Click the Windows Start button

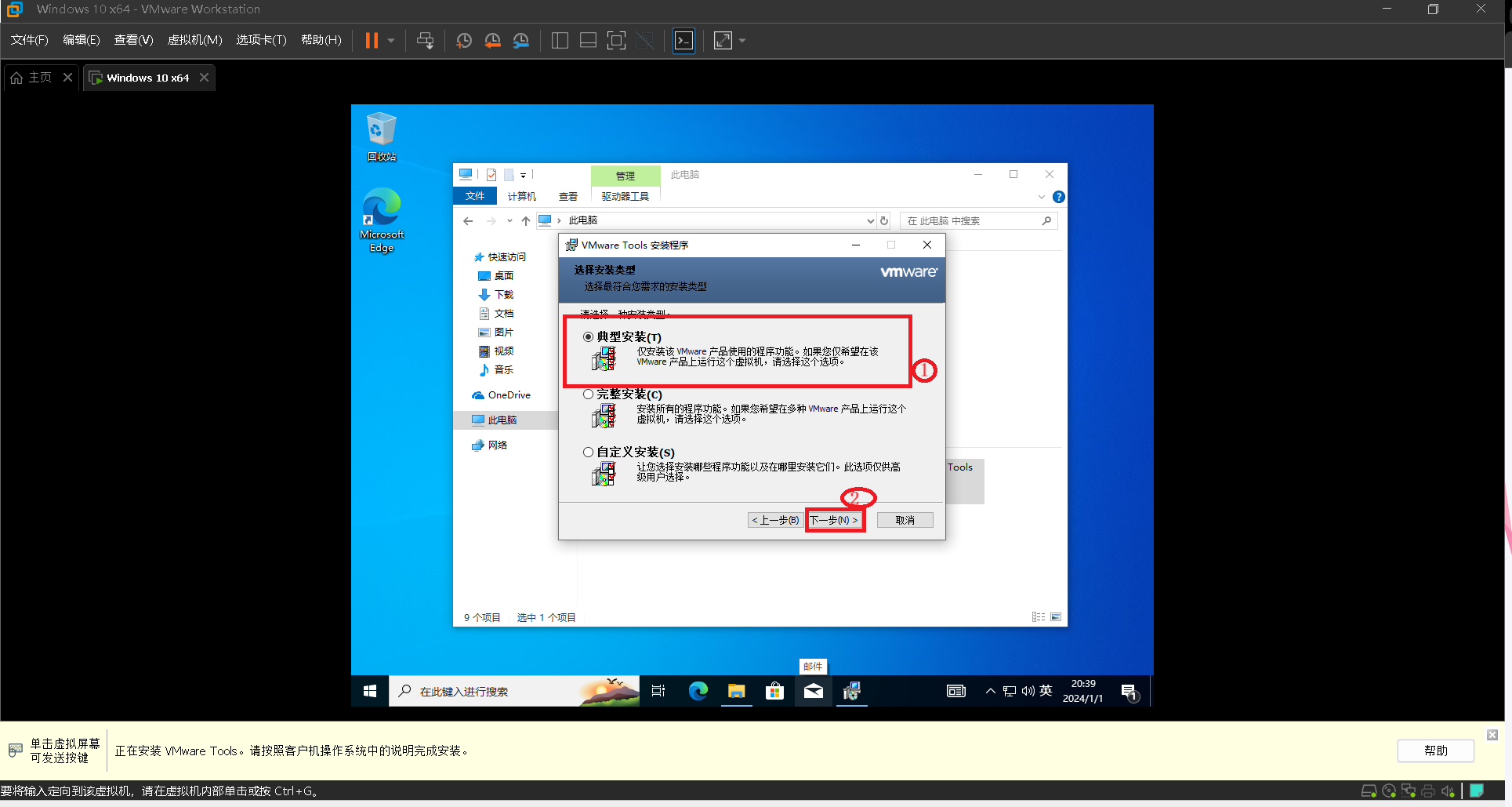tap(370, 691)
